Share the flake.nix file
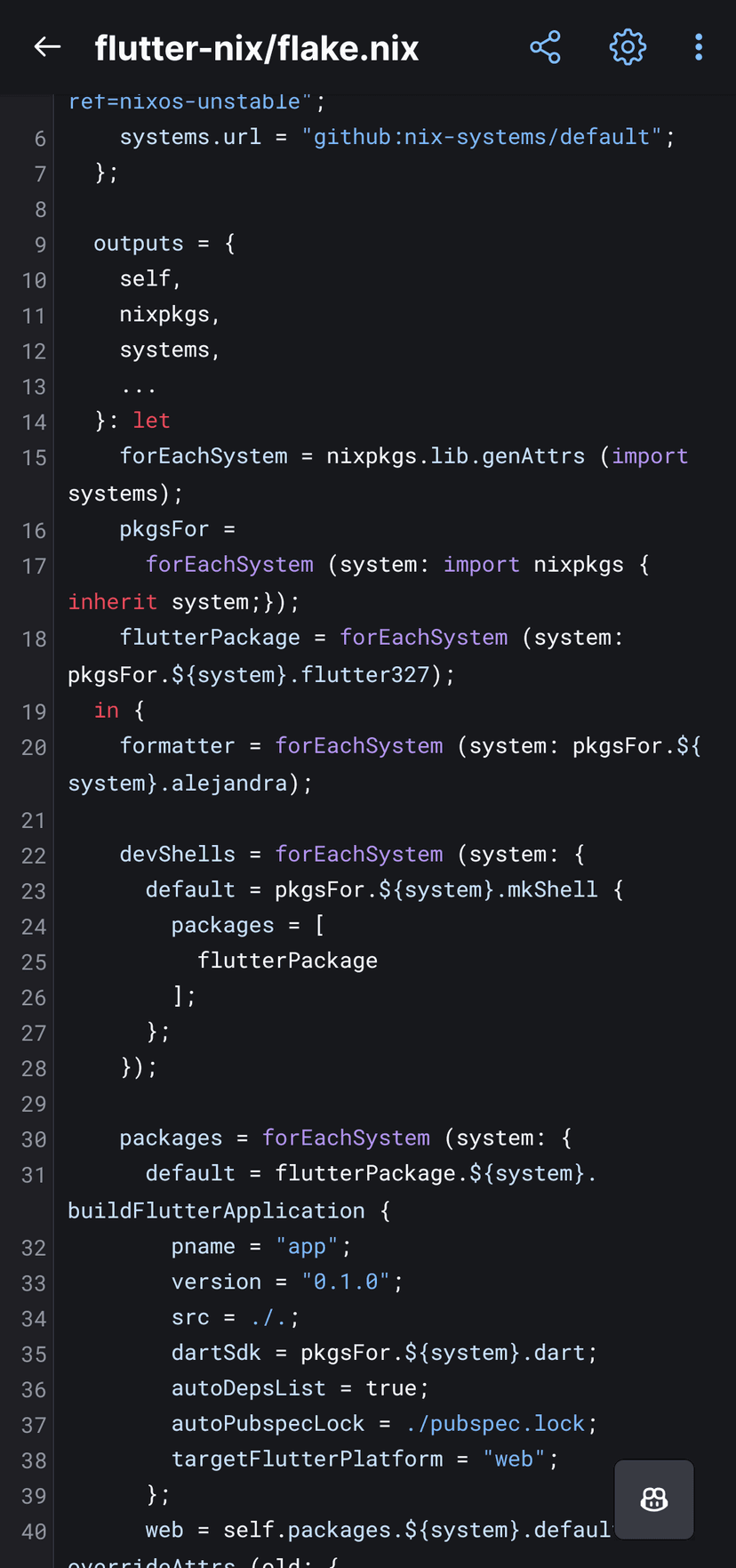Image resolution: width=736 pixels, height=1568 pixels. tap(545, 47)
